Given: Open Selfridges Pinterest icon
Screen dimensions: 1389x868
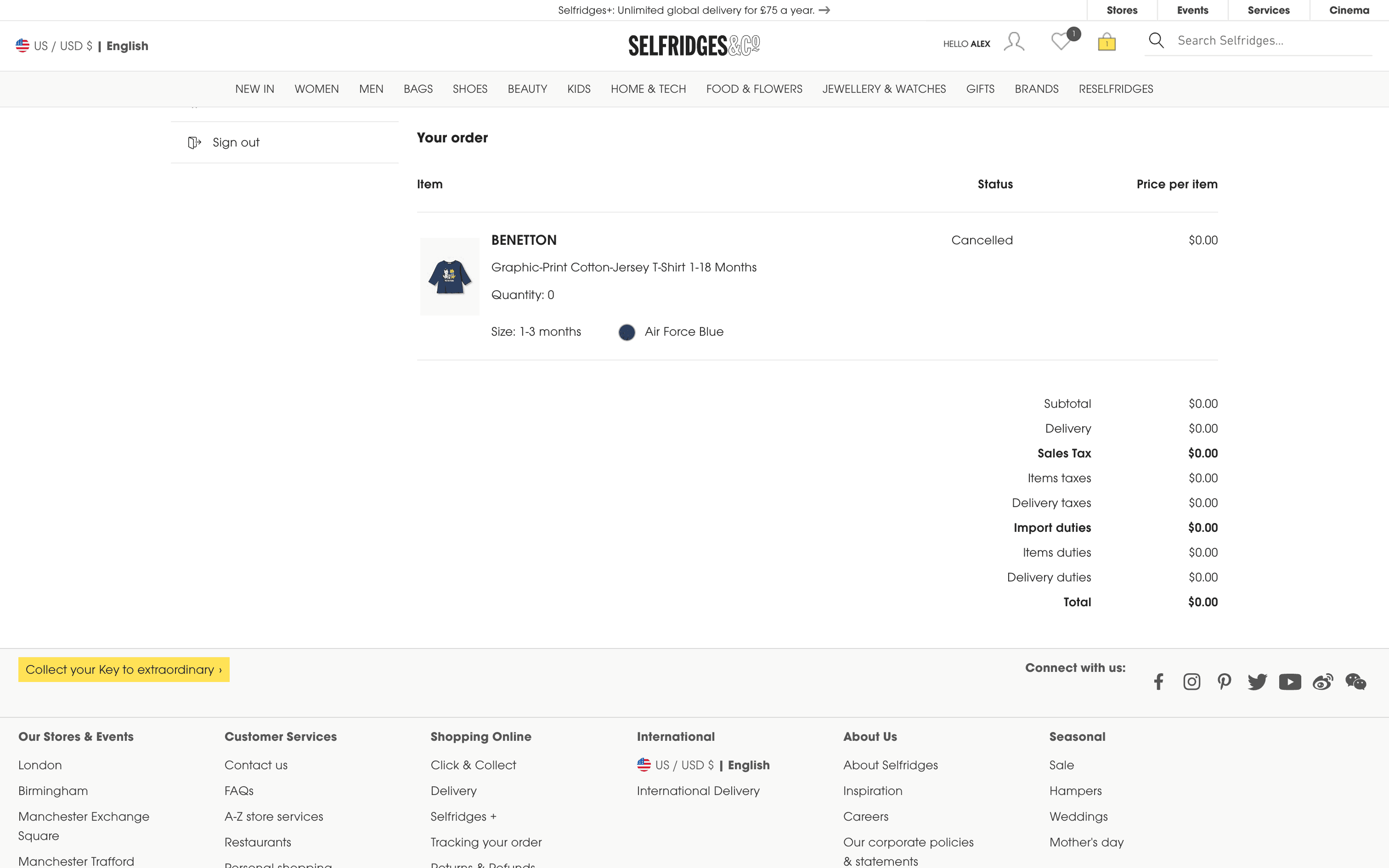Looking at the screenshot, I should [x=1224, y=682].
